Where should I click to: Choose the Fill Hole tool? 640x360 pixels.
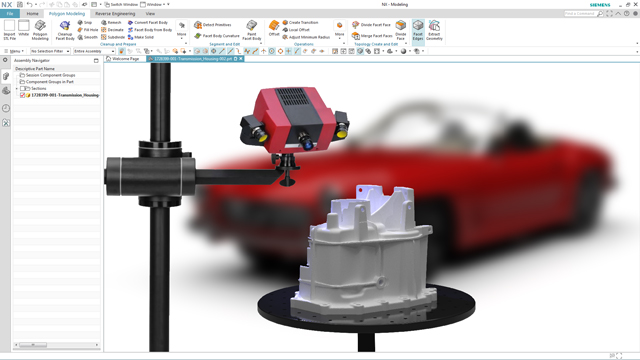point(88,30)
